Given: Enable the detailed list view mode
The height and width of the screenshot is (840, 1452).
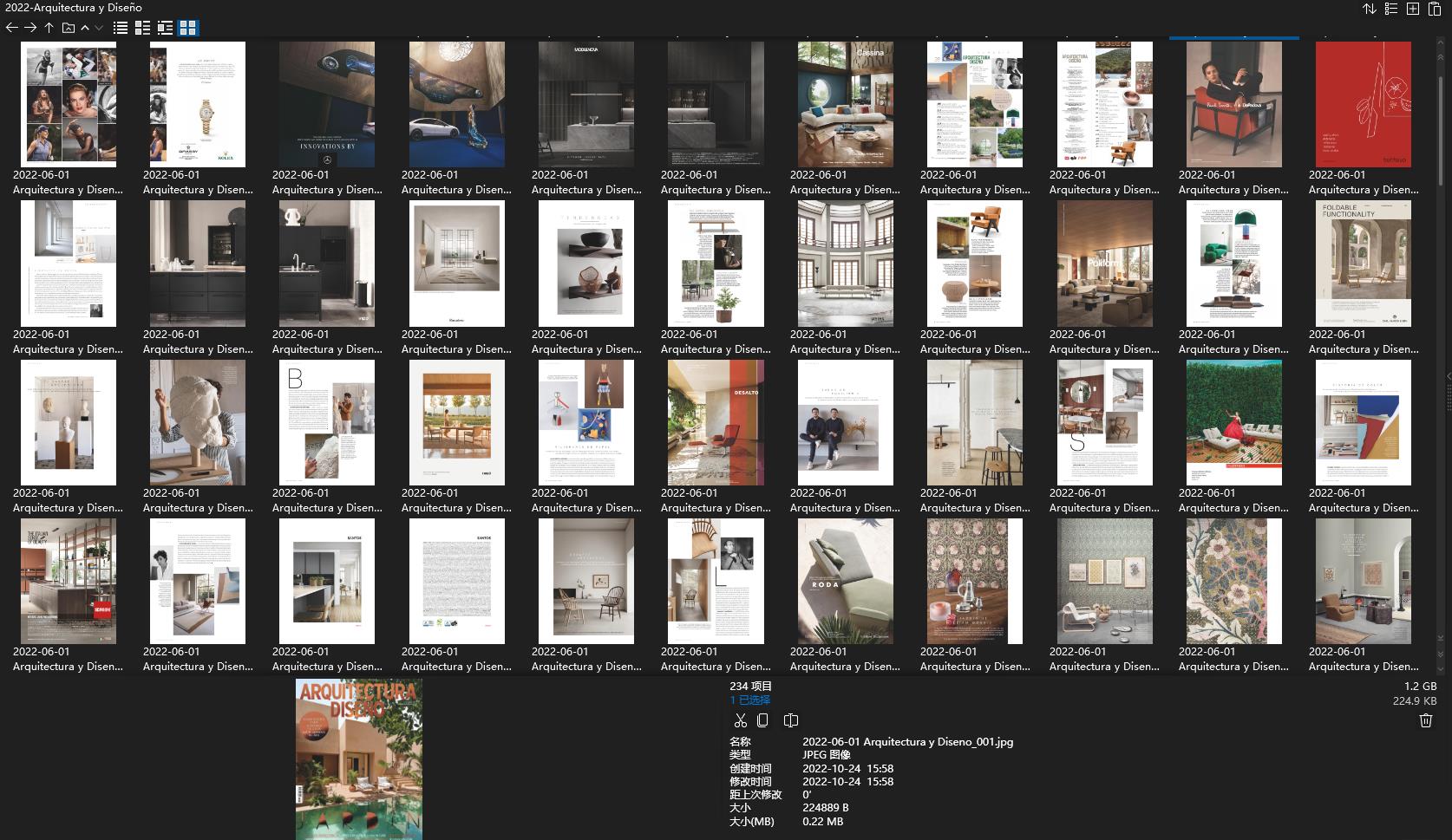Looking at the screenshot, I should (x=143, y=27).
